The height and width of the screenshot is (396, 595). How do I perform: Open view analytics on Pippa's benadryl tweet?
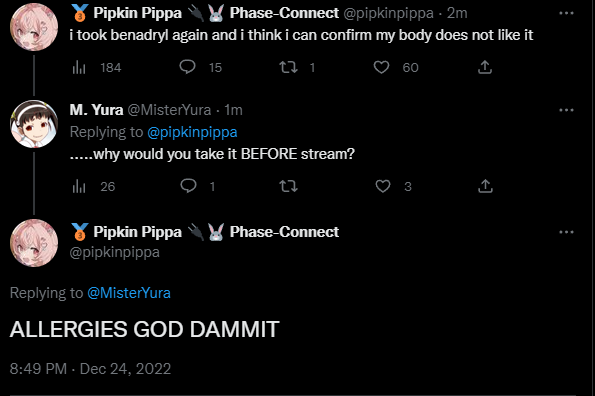96,68
